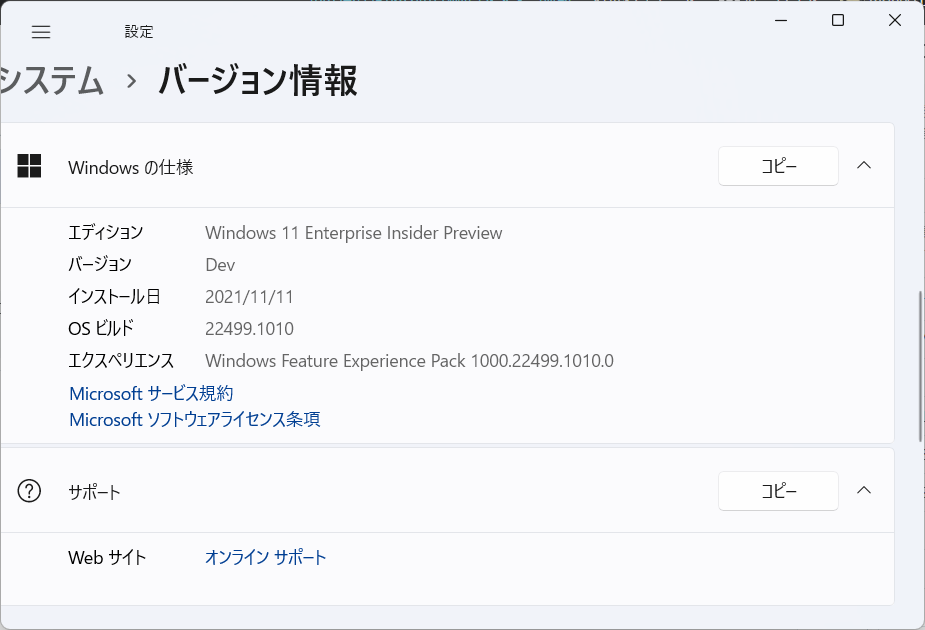925x630 pixels.
Task: Select the version value Dev
Action: [220, 265]
